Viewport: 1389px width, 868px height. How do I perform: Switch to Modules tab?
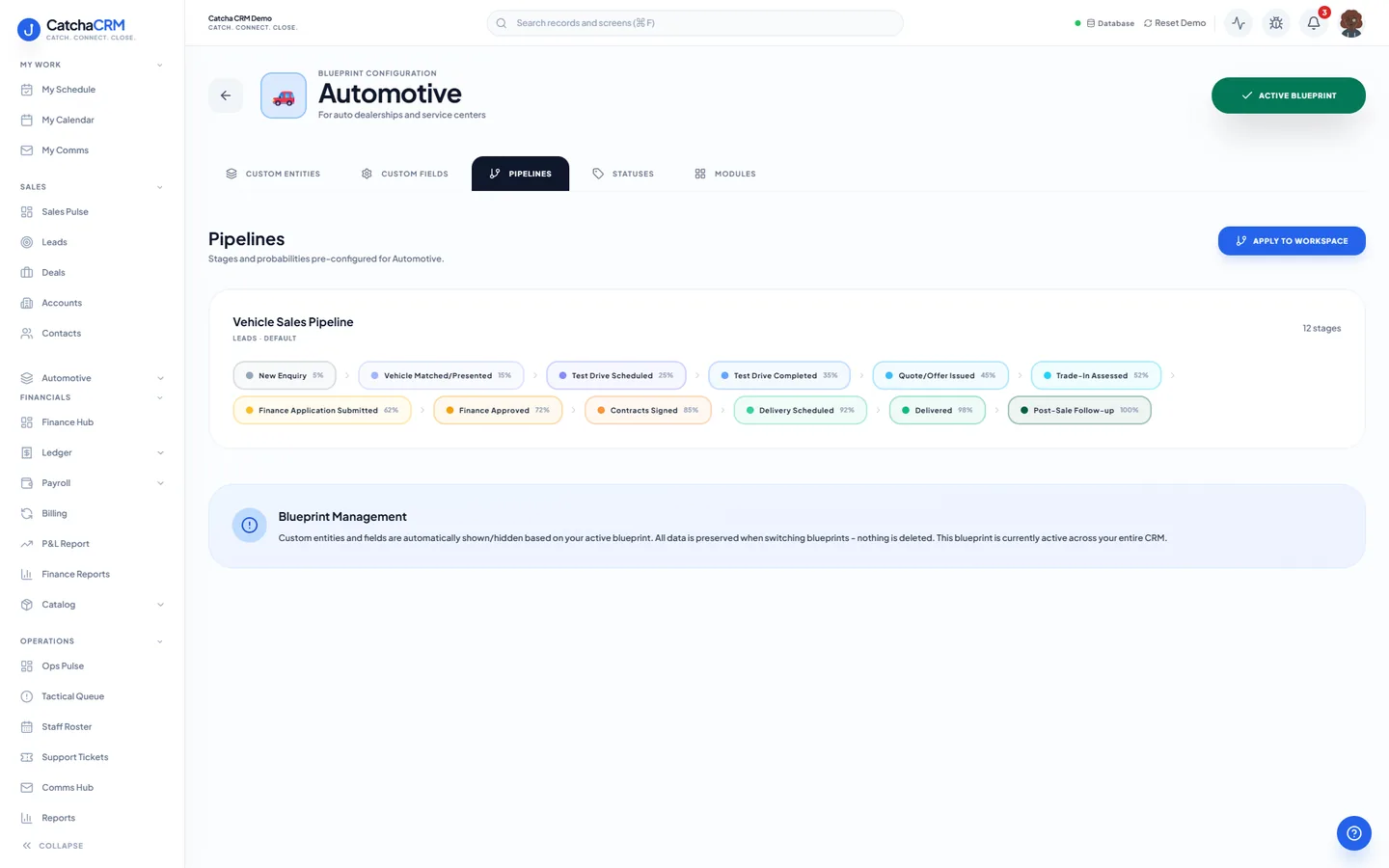pyautogui.click(x=725, y=174)
